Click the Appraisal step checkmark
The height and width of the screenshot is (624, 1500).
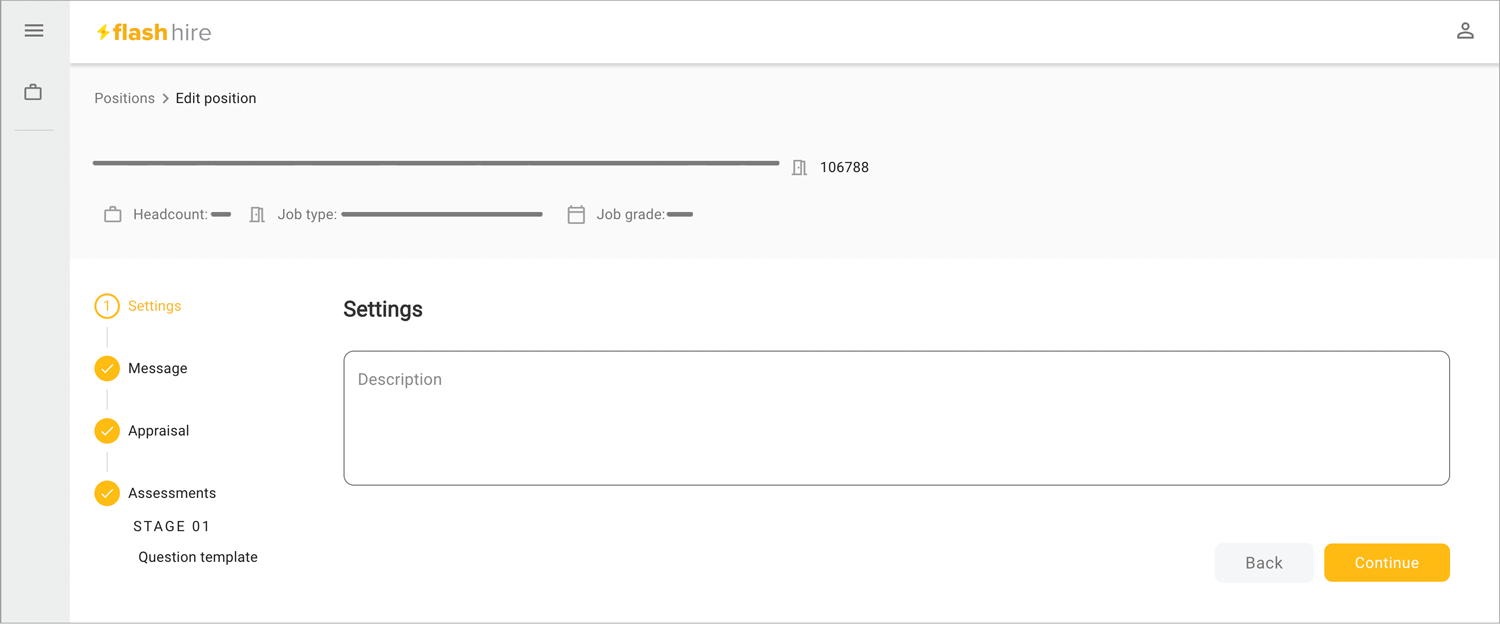107,430
